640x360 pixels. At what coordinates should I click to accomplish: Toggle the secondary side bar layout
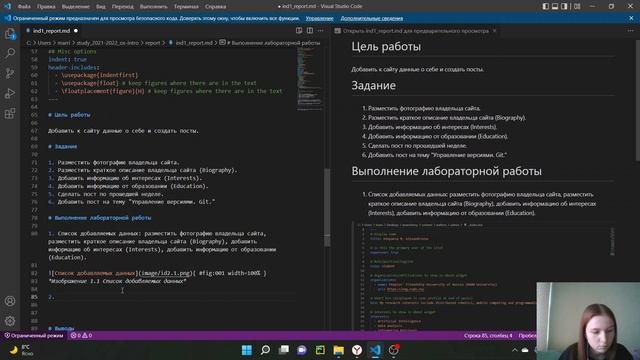point(564,6)
